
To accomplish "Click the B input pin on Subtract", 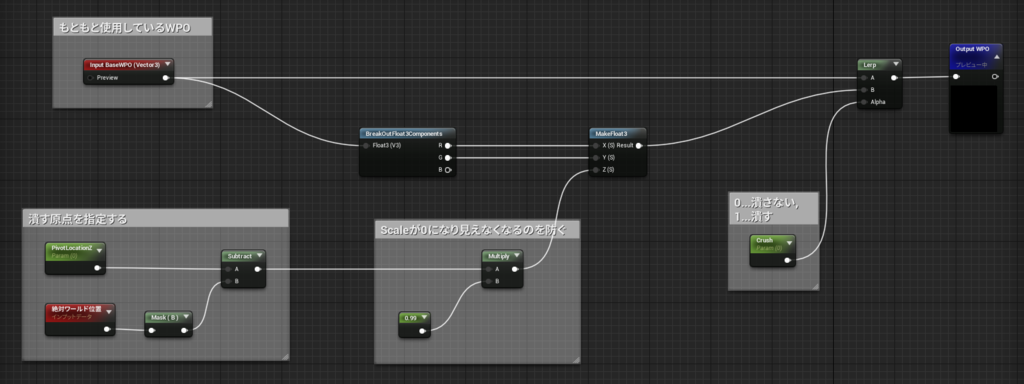I will pos(228,281).
